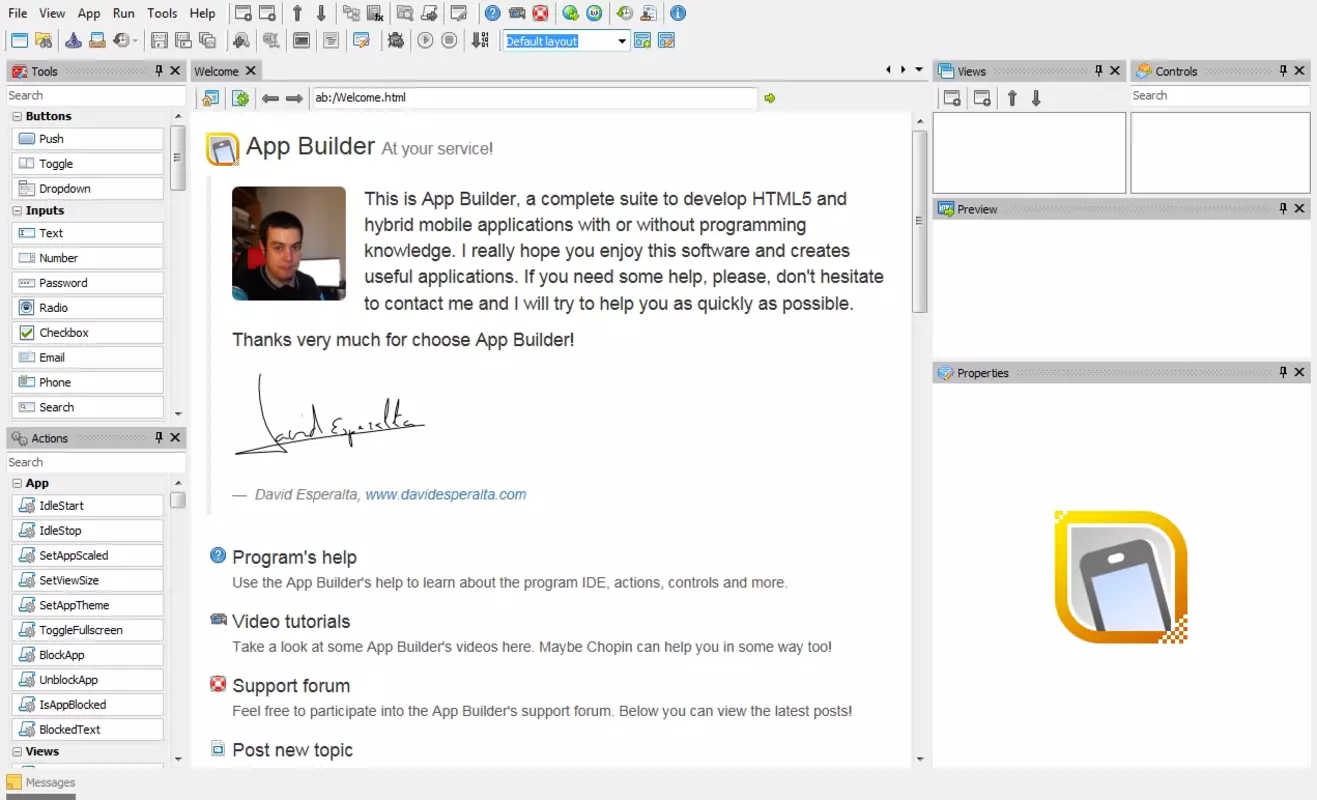
Task: Toggle pin on the Tools panel
Action: click(x=158, y=71)
